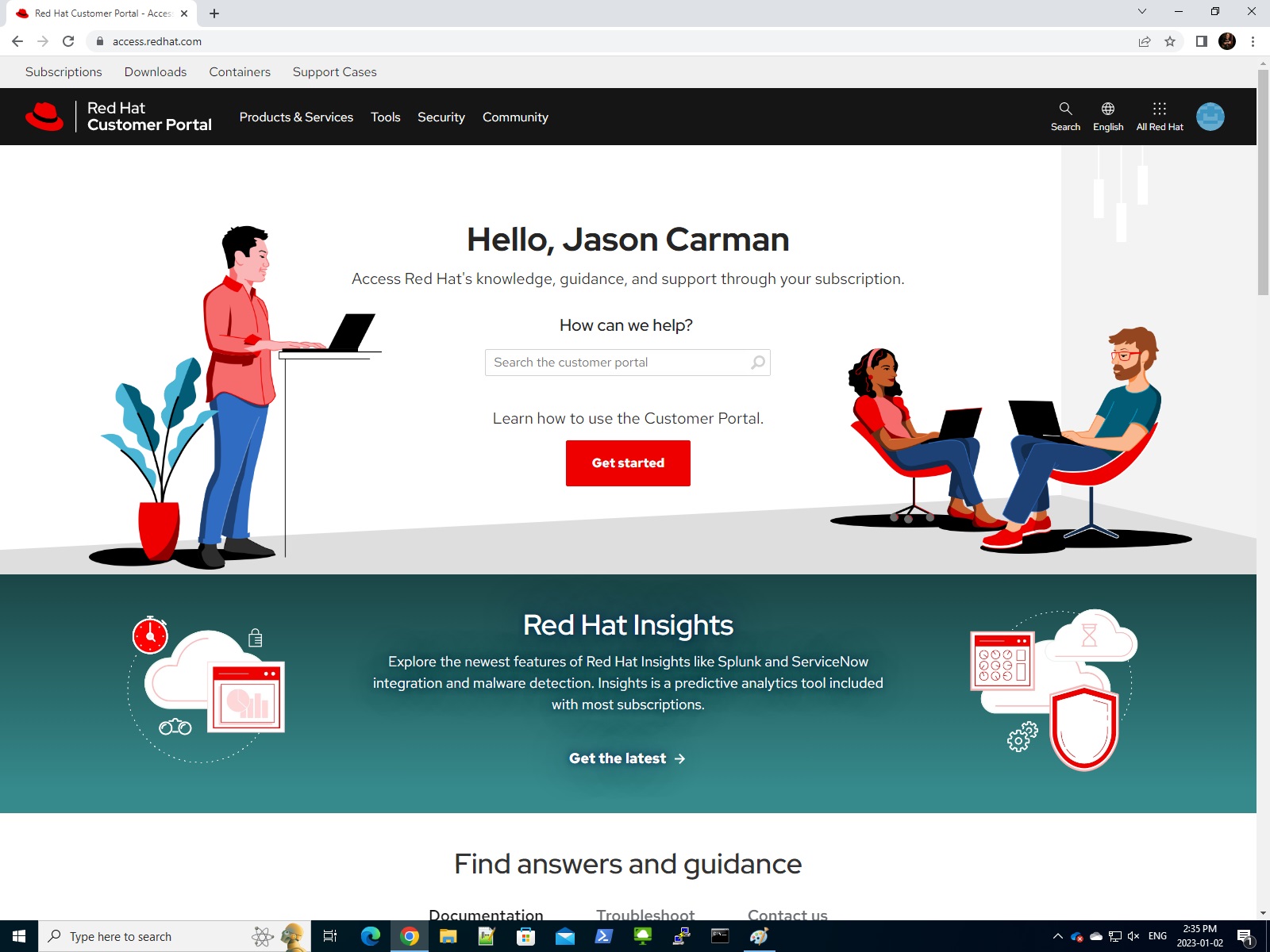Open the browser side panel icon
This screenshot has height=952, width=1270.
(1202, 41)
